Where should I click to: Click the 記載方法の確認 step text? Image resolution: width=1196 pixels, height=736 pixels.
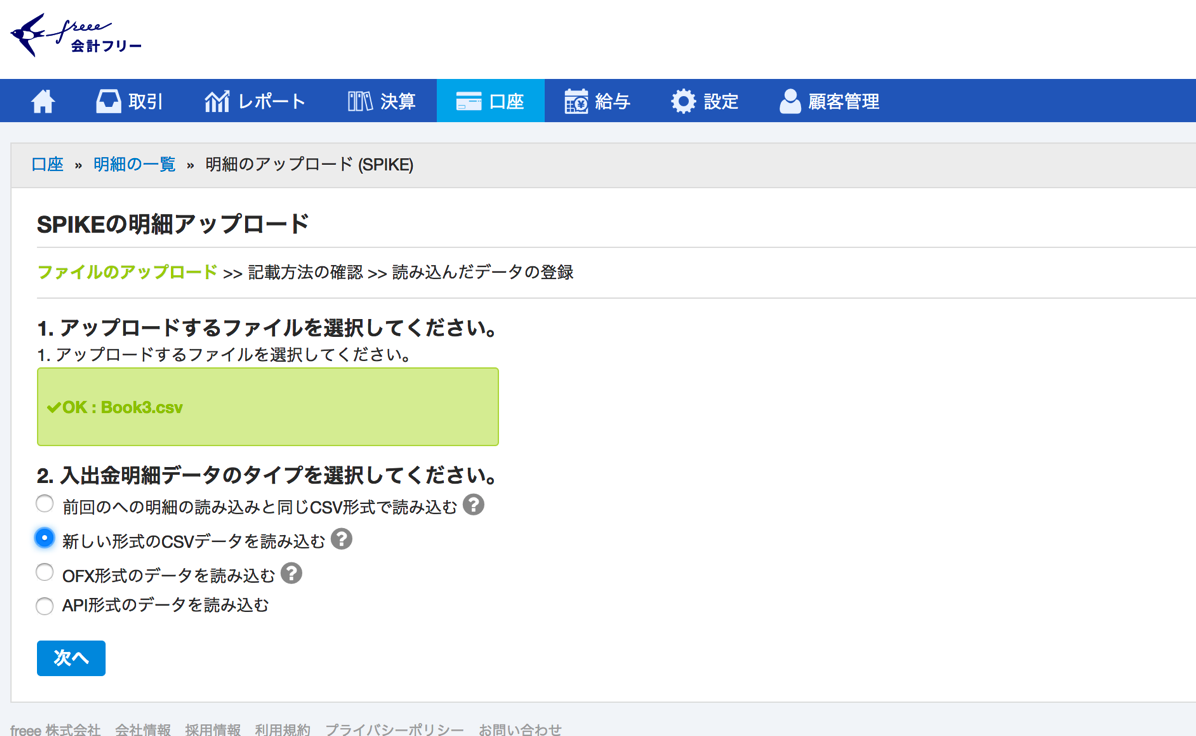point(305,272)
